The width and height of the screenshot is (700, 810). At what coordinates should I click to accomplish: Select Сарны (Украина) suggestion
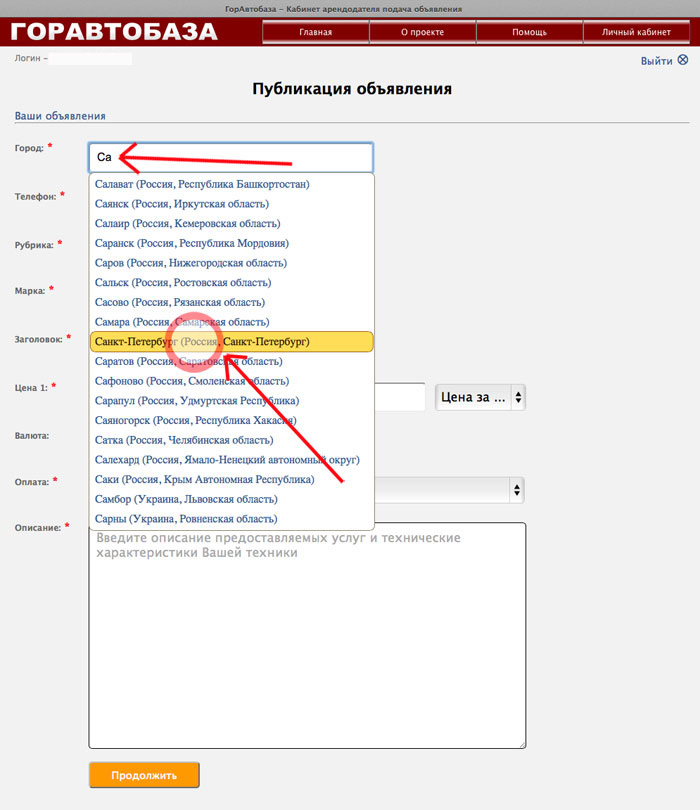pos(231,519)
